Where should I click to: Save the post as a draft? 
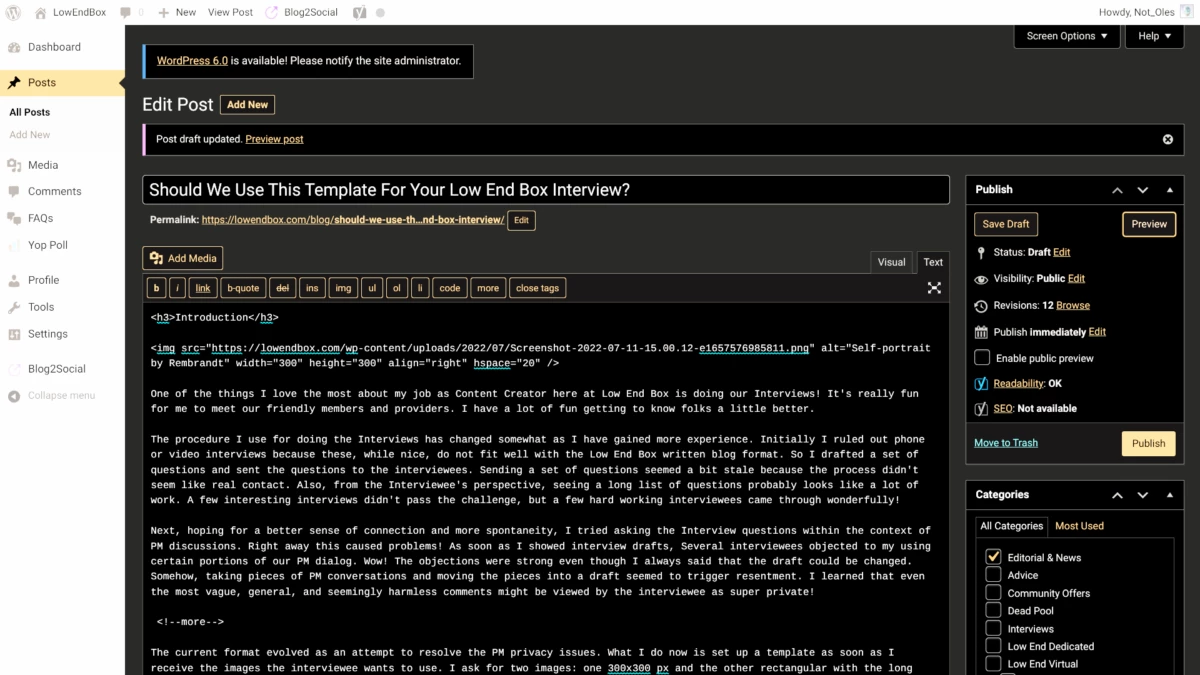coord(1005,224)
